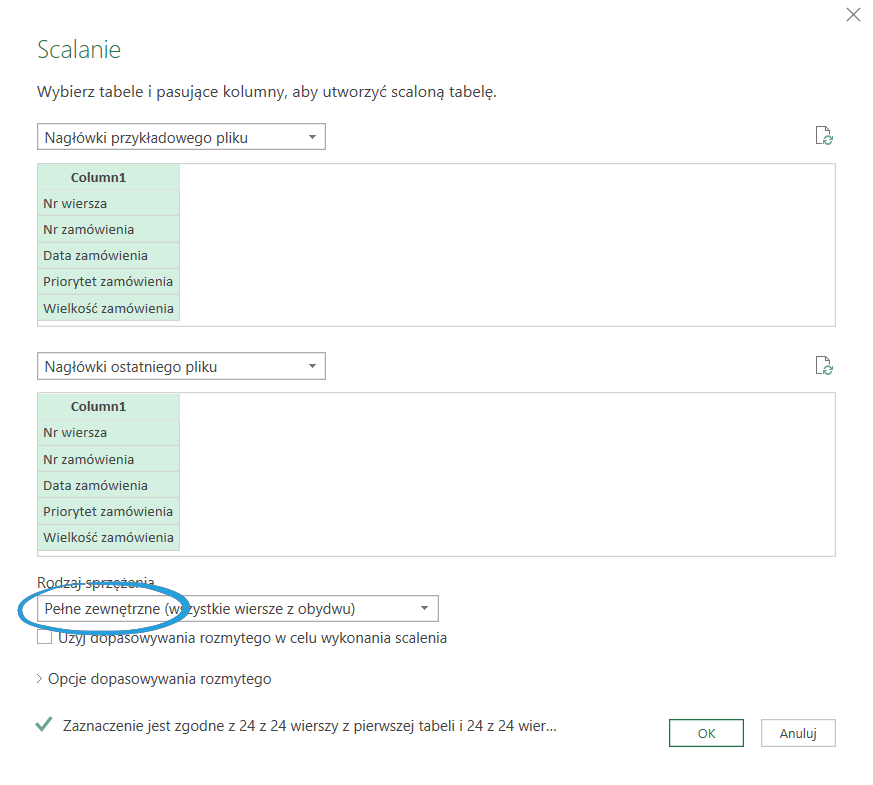Click the green checkmark status icon
This screenshot has height=785, width=873.
point(44,725)
